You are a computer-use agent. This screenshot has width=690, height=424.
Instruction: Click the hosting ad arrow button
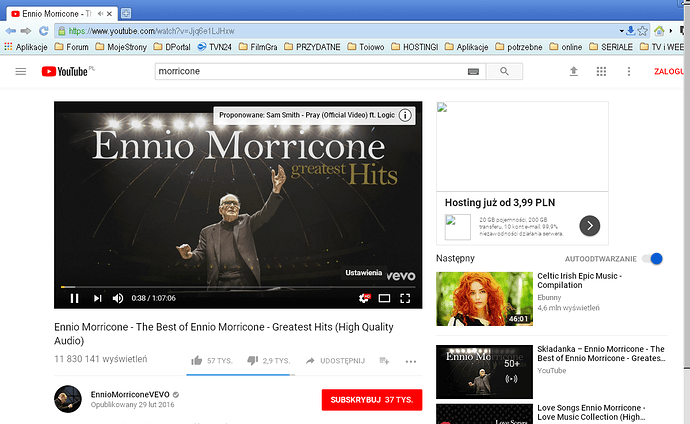pyautogui.click(x=590, y=226)
